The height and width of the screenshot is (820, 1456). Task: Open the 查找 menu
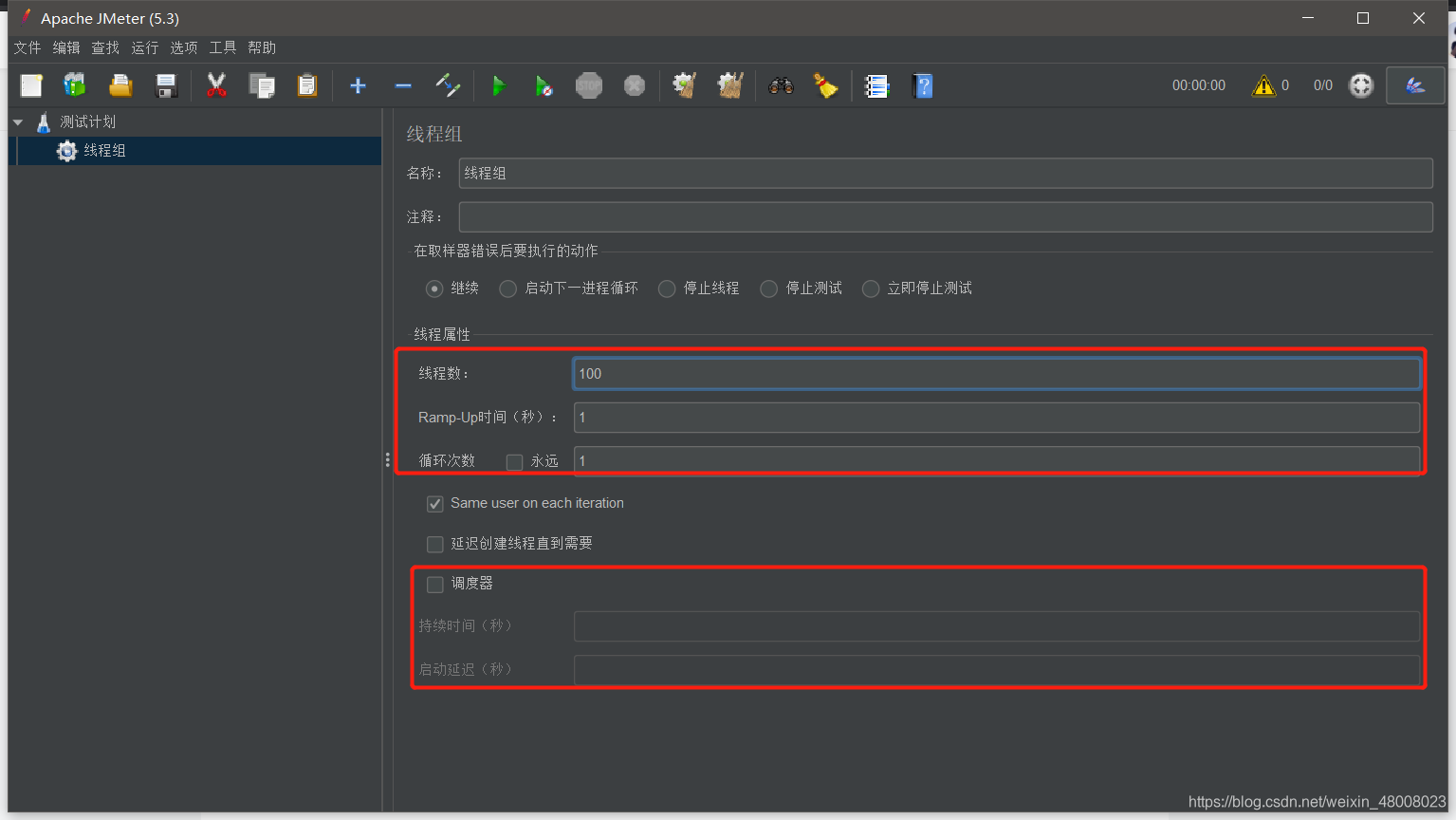(x=105, y=47)
